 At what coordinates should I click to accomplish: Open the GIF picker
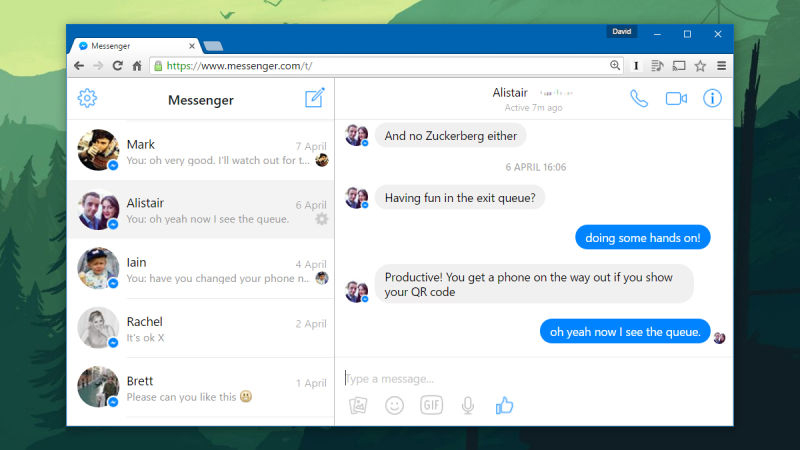point(431,405)
